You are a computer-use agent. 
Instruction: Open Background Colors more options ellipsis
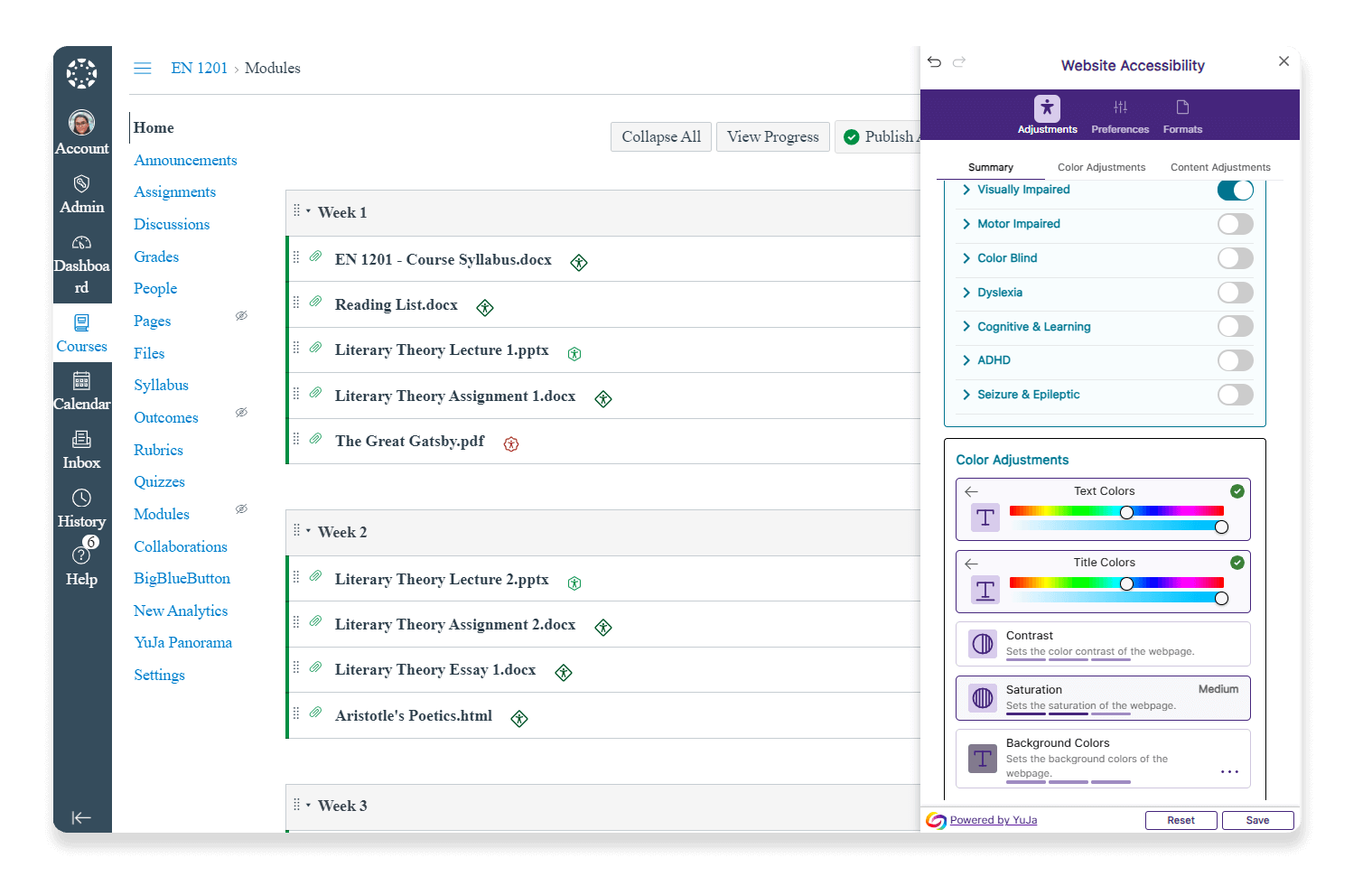point(1229,772)
